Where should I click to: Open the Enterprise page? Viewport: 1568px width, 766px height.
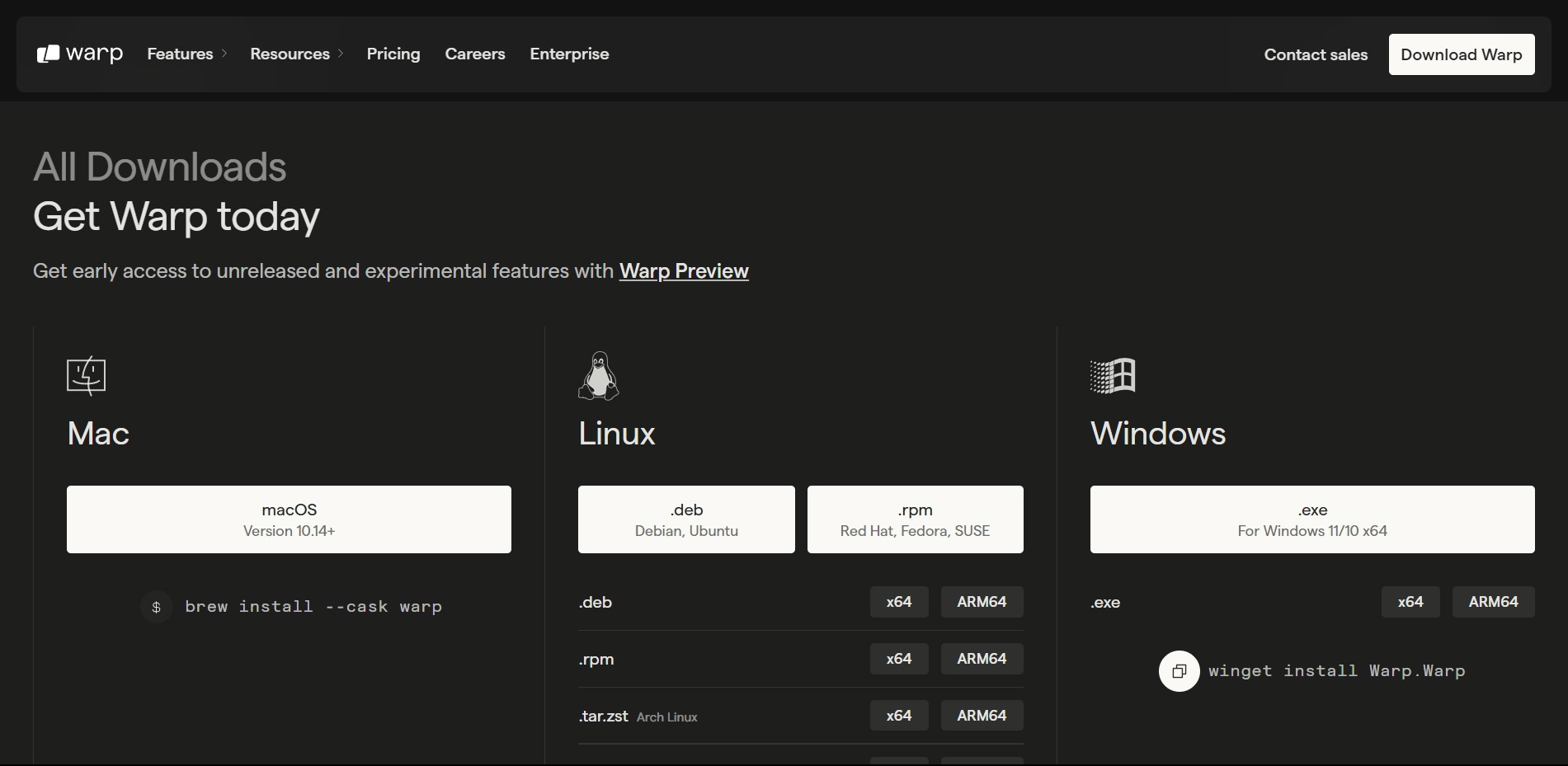click(x=569, y=54)
